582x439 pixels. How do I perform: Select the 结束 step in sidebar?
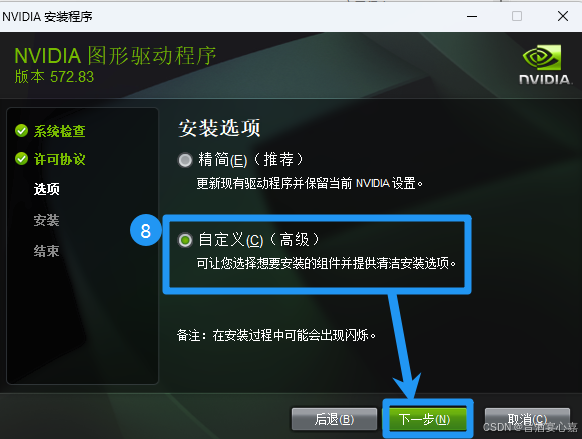[46, 251]
